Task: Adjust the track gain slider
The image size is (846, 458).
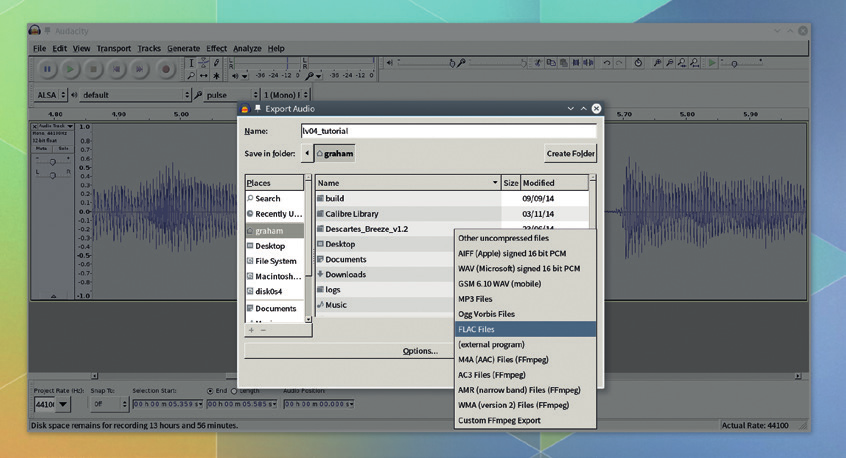Action: [52, 162]
